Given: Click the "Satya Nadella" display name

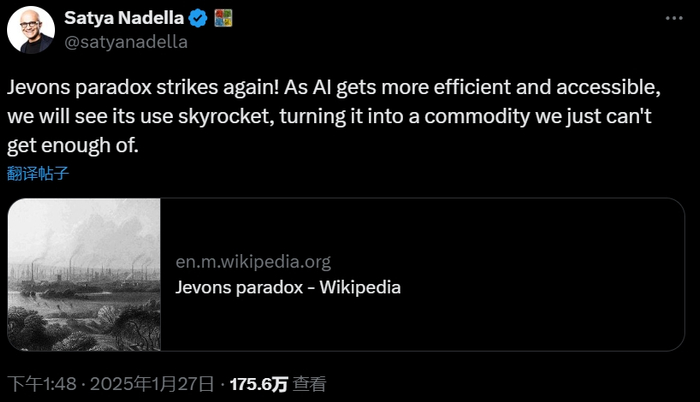Looking at the screenshot, I should pos(122,18).
